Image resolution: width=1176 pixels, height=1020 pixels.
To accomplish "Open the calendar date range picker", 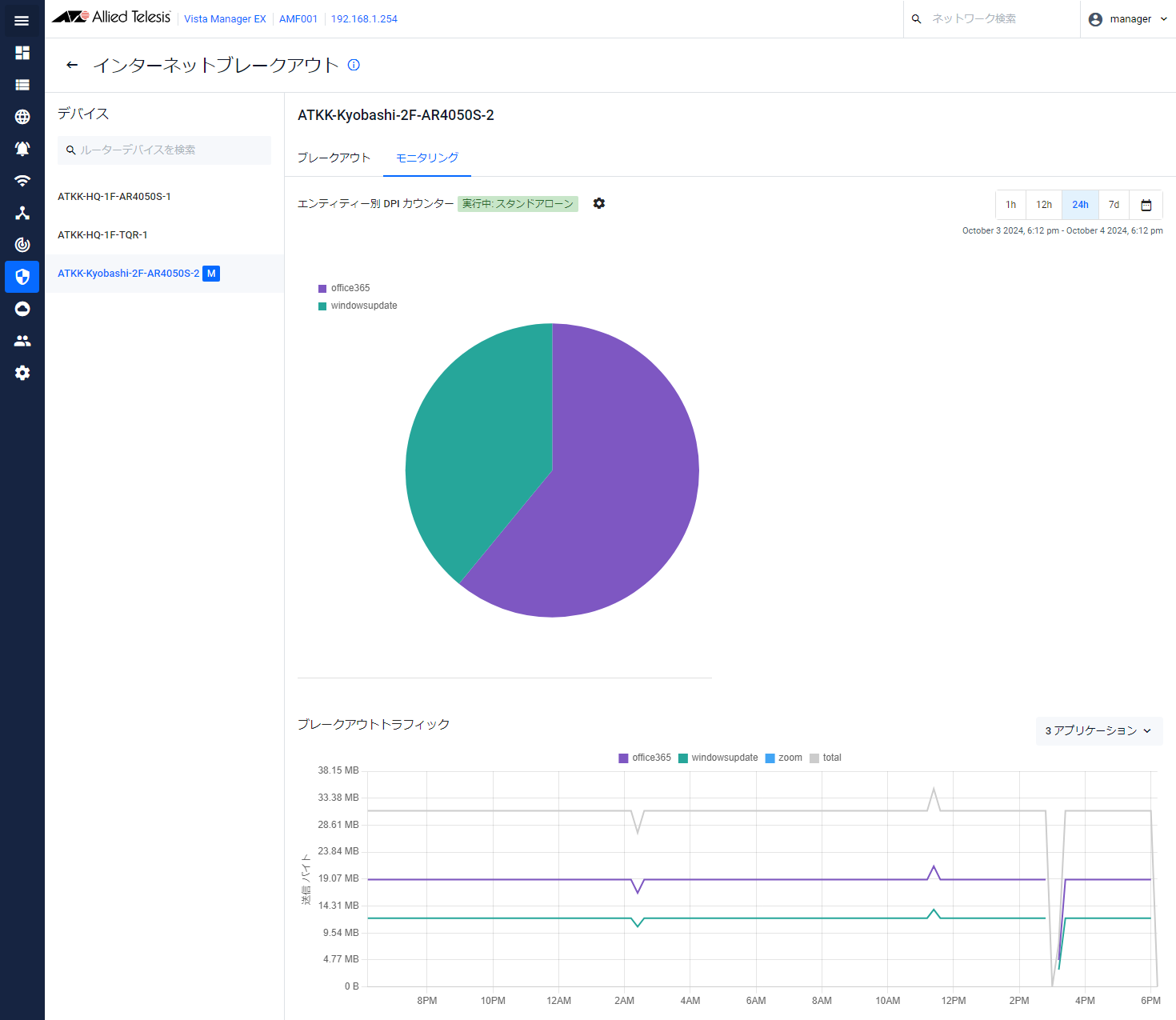I will pyautogui.click(x=1146, y=205).
